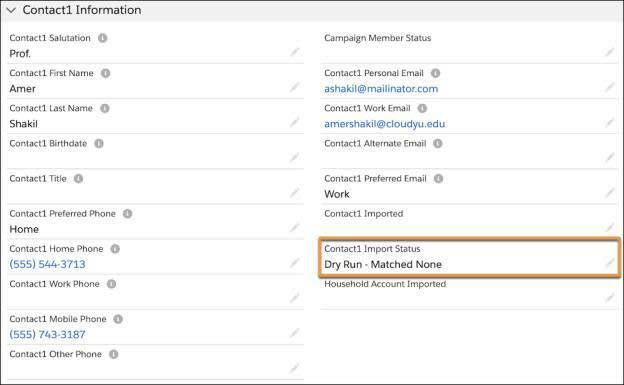Image resolution: width=624 pixels, height=385 pixels.
Task: Edit the Contact1 Imported pencil icon
Action: pyautogui.click(x=610, y=228)
